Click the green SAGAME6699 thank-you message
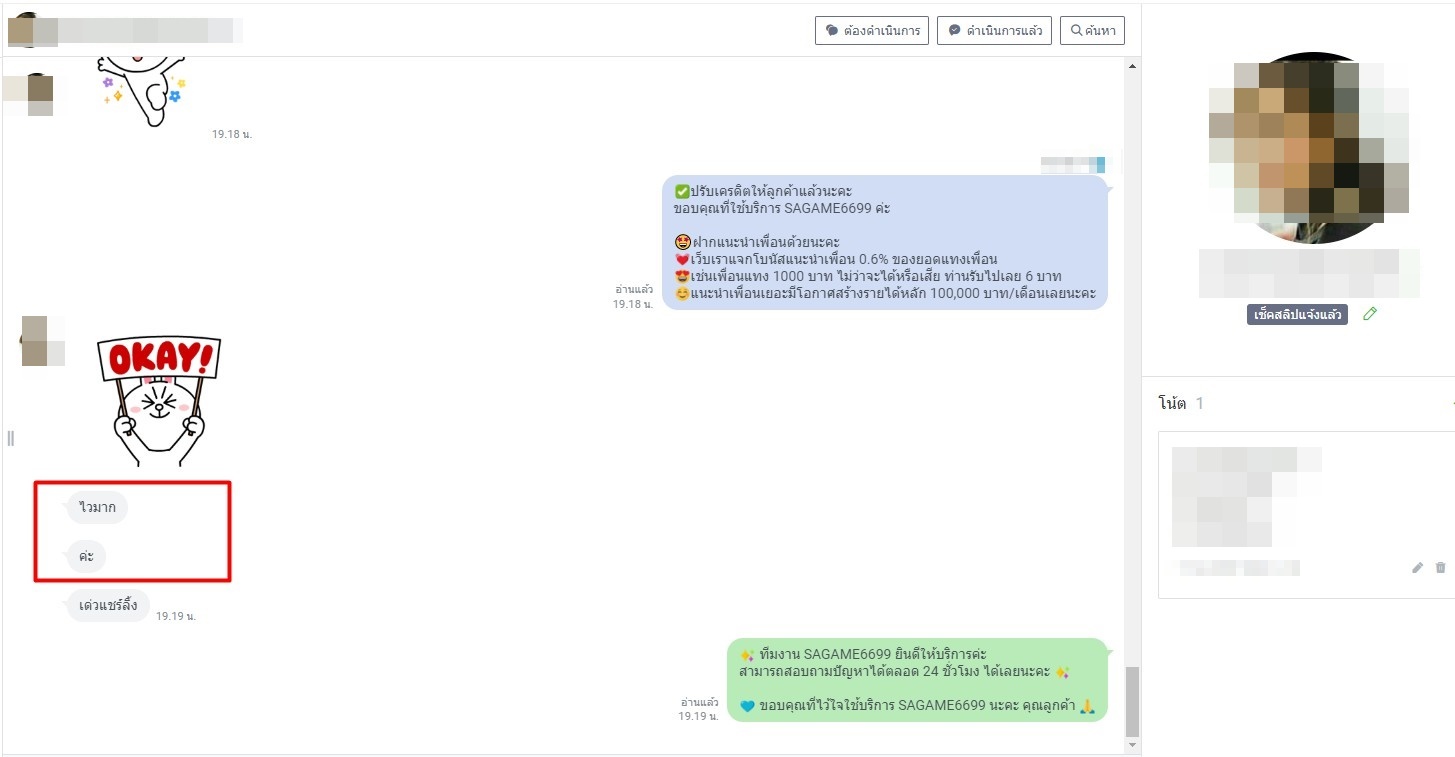The width and height of the screenshot is (1455, 757). [917, 680]
